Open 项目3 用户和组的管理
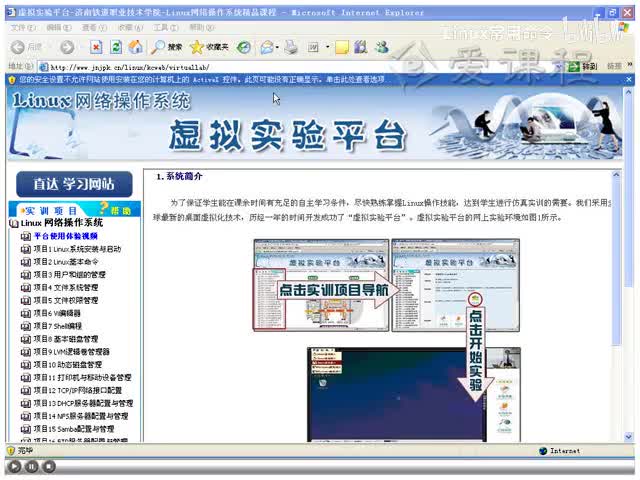This screenshot has width=640, height=480. [x=69, y=275]
